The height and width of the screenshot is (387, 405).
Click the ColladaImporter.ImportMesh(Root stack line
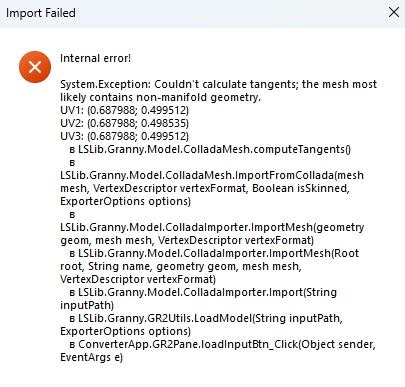point(214,253)
